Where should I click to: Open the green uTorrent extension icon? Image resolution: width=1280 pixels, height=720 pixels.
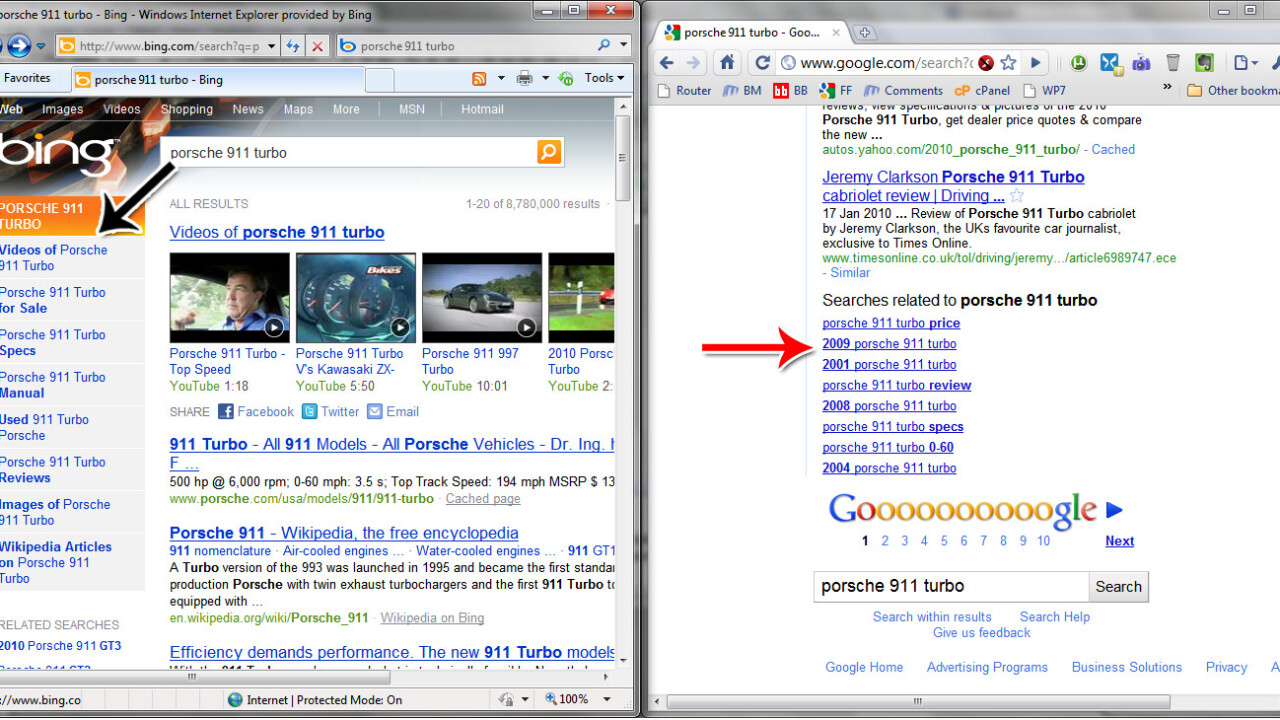1079,63
